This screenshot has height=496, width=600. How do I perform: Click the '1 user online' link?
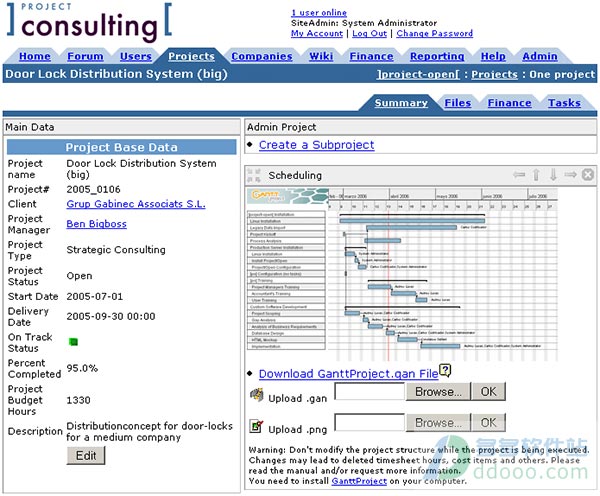tap(319, 13)
